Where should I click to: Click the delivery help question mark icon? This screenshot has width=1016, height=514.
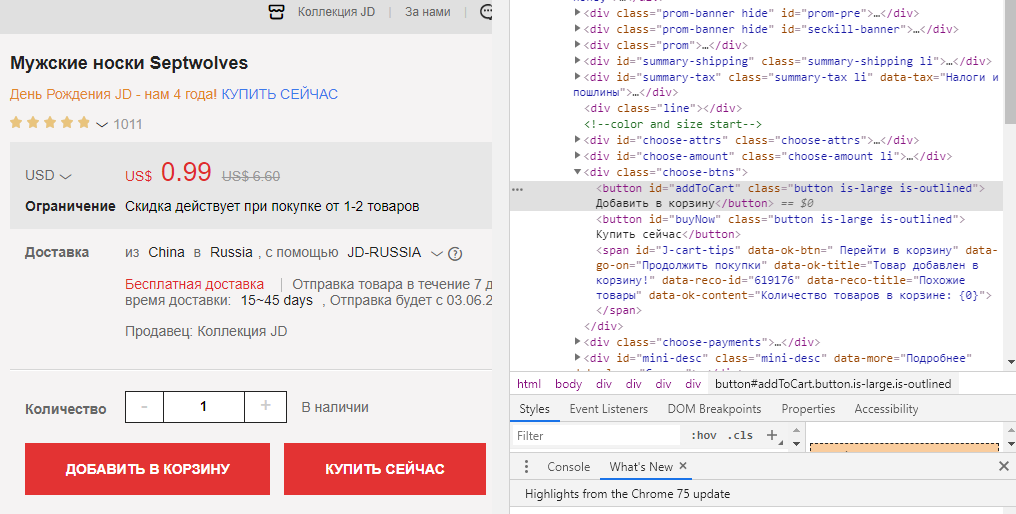456,253
